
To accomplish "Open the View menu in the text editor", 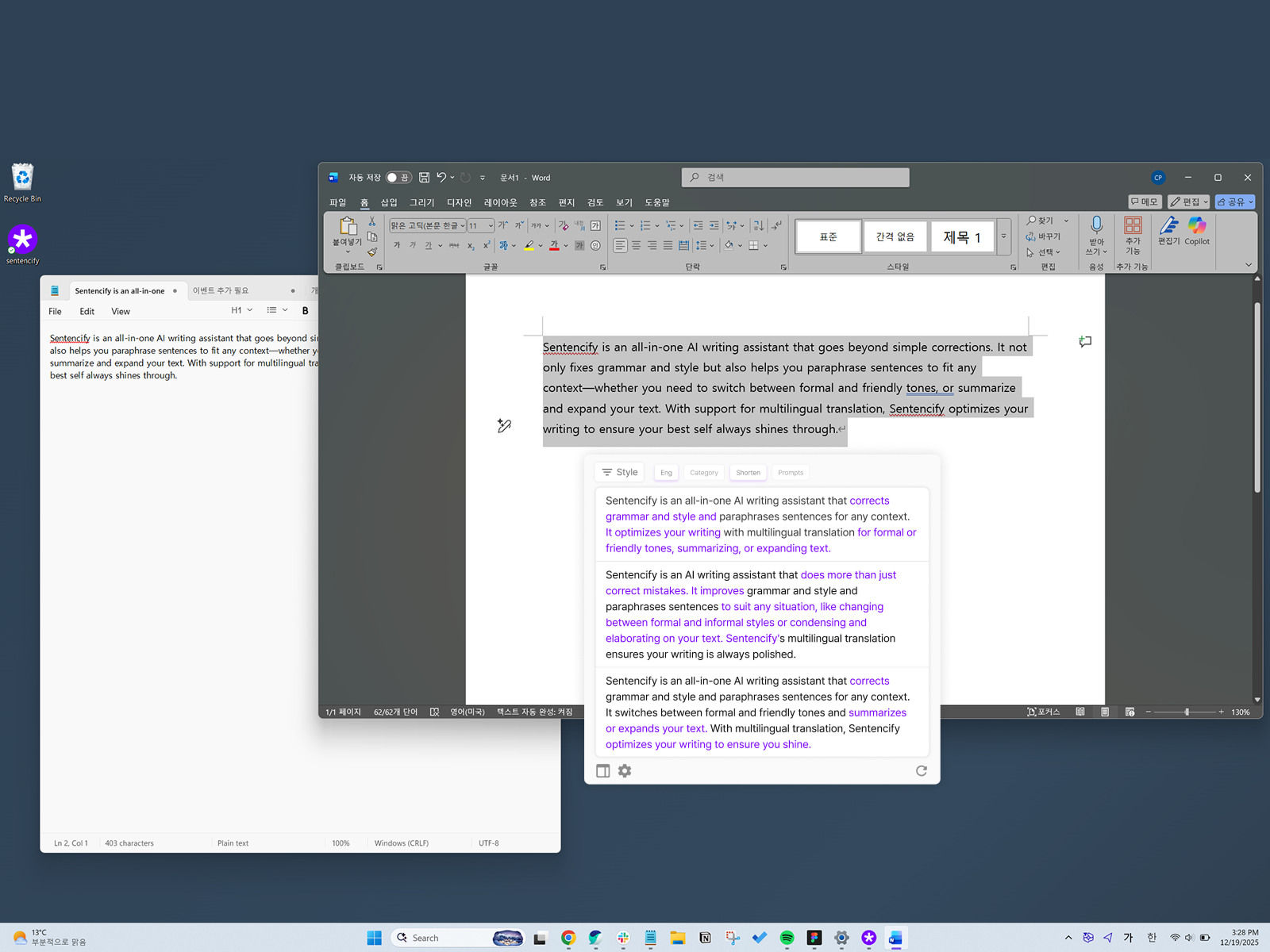I will (120, 311).
